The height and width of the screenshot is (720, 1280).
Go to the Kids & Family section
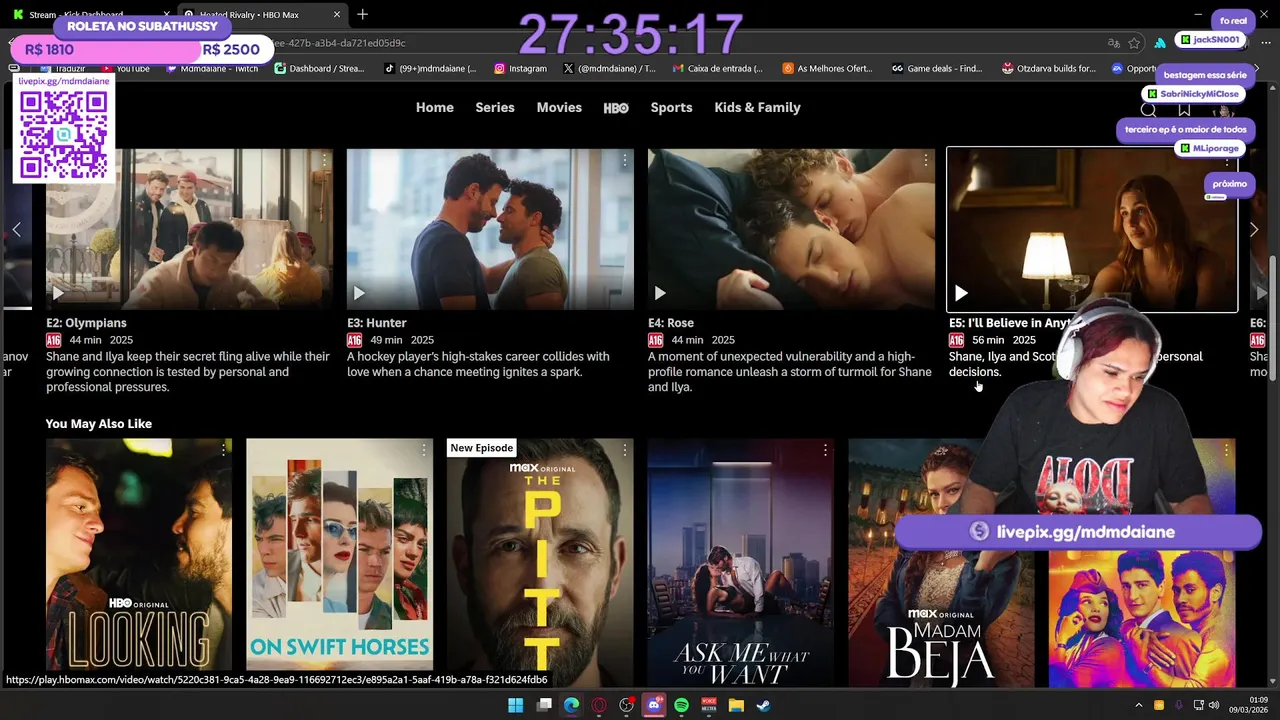(757, 107)
